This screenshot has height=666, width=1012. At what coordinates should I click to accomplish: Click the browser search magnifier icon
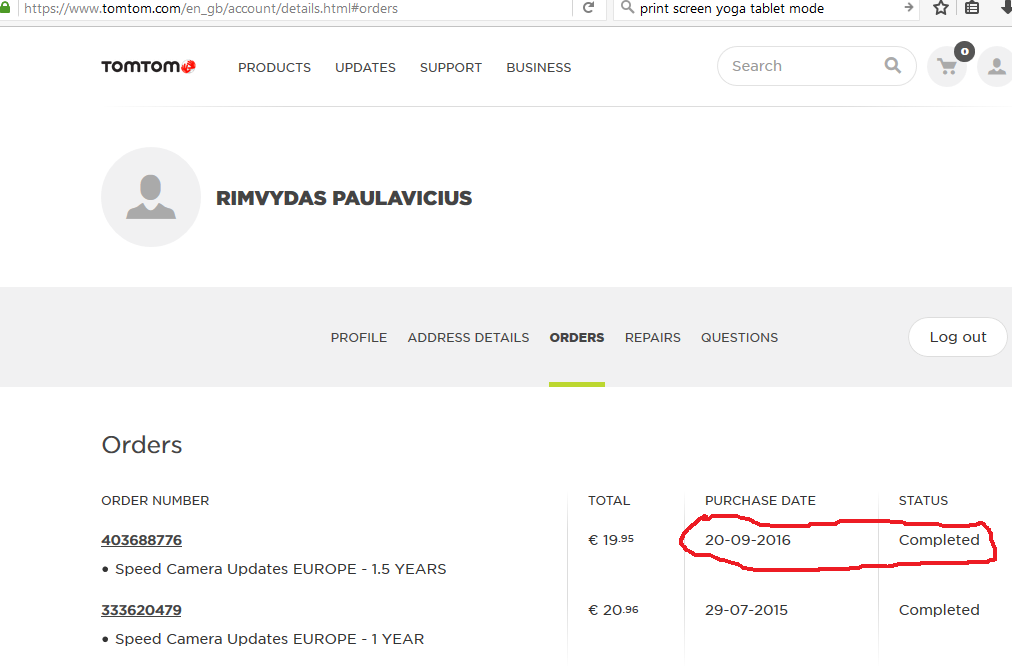pos(627,8)
